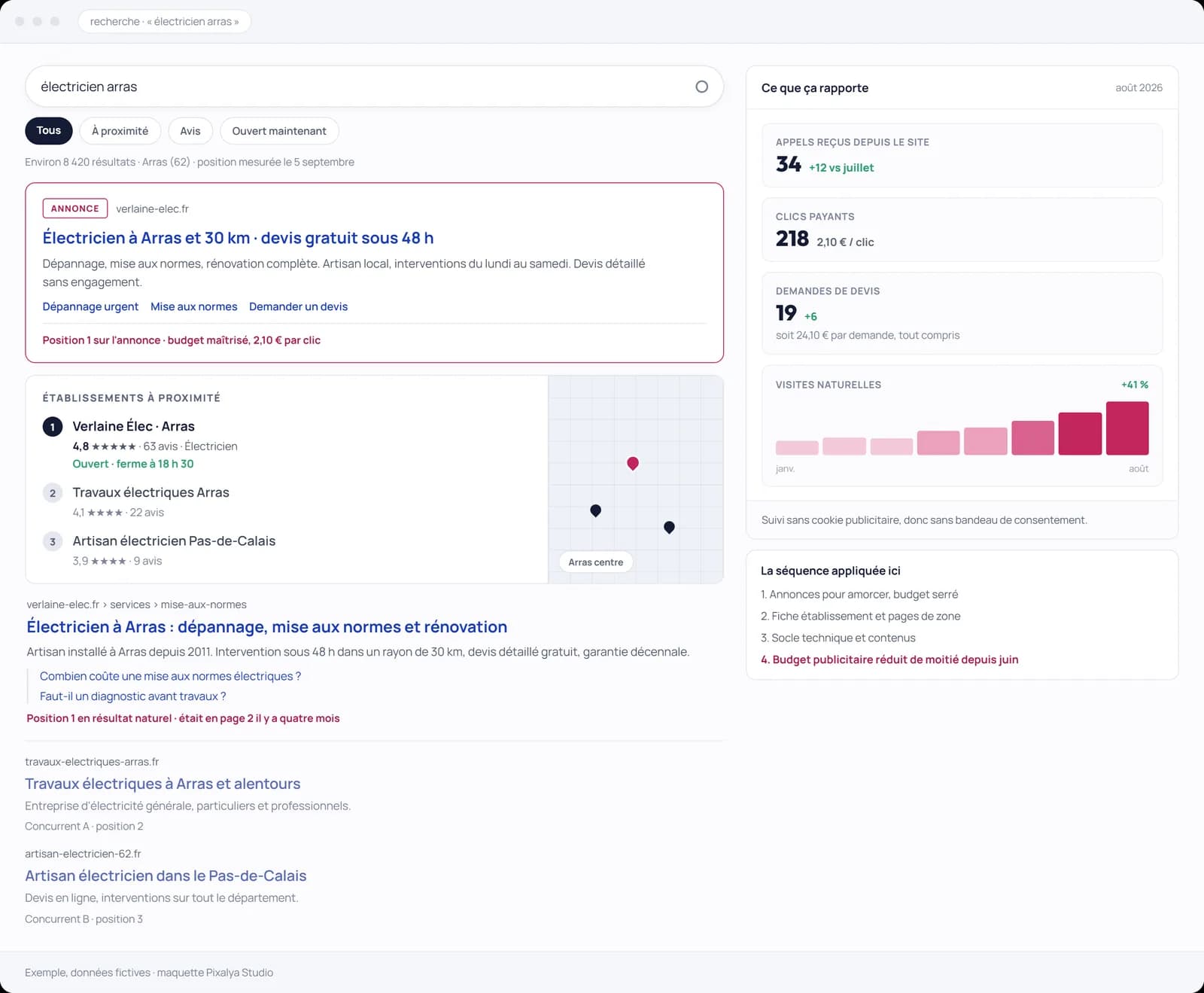Viewport: 1204px width, 993px height.
Task: Open Travaux électriques à Arras et alentours result
Action: tap(163, 784)
